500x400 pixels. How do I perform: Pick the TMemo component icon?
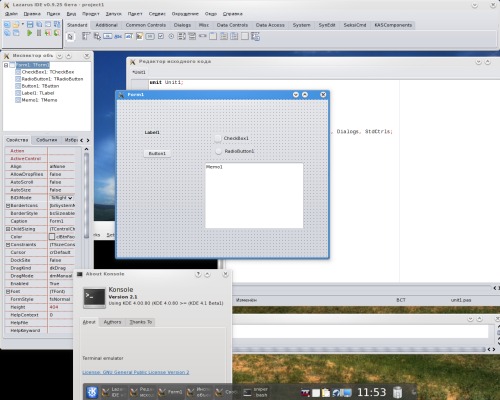pos(139,36)
